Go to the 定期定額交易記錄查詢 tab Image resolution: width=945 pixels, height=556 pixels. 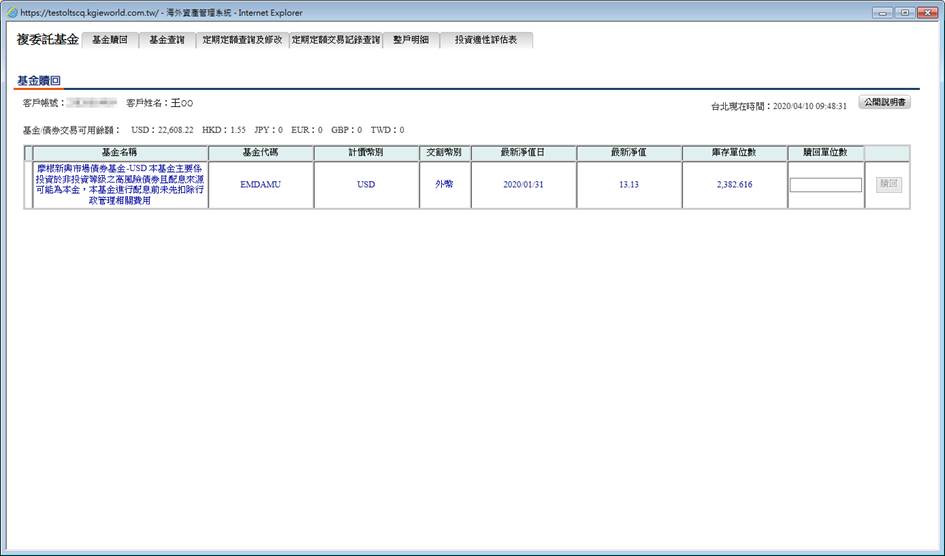pyautogui.click(x=335, y=40)
